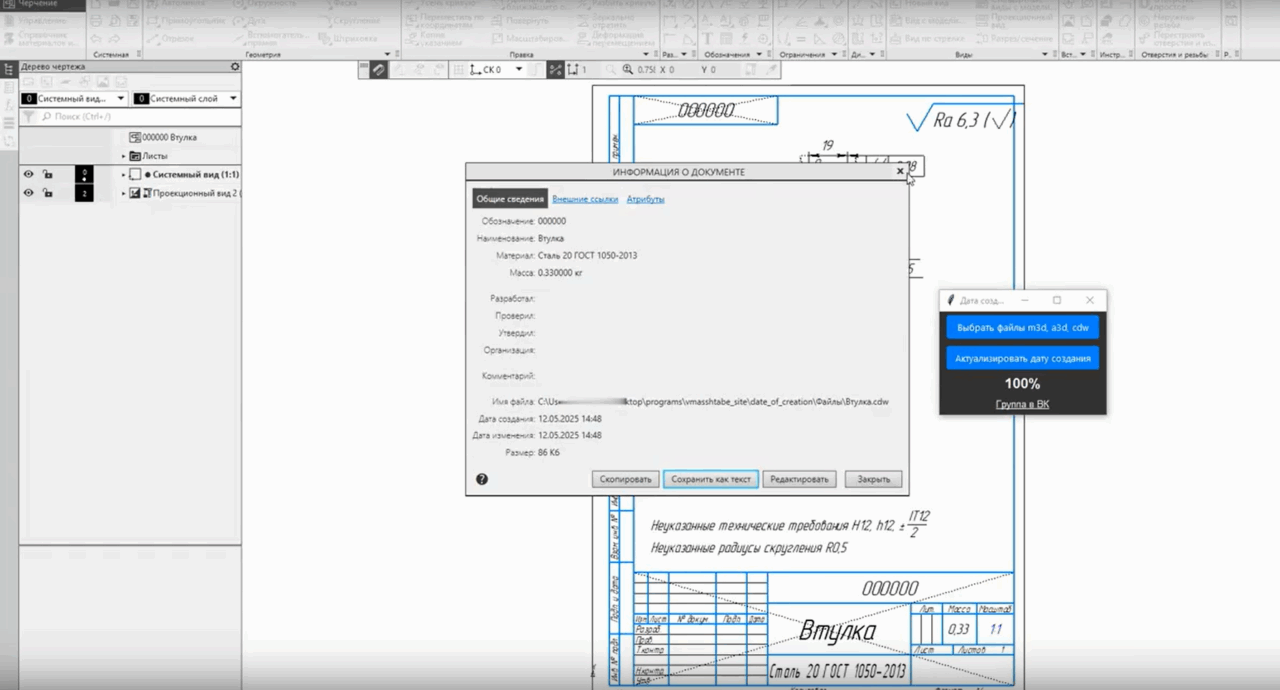This screenshot has height=690, width=1280.
Task: Click the layer number 0 black box
Action: click(84, 174)
